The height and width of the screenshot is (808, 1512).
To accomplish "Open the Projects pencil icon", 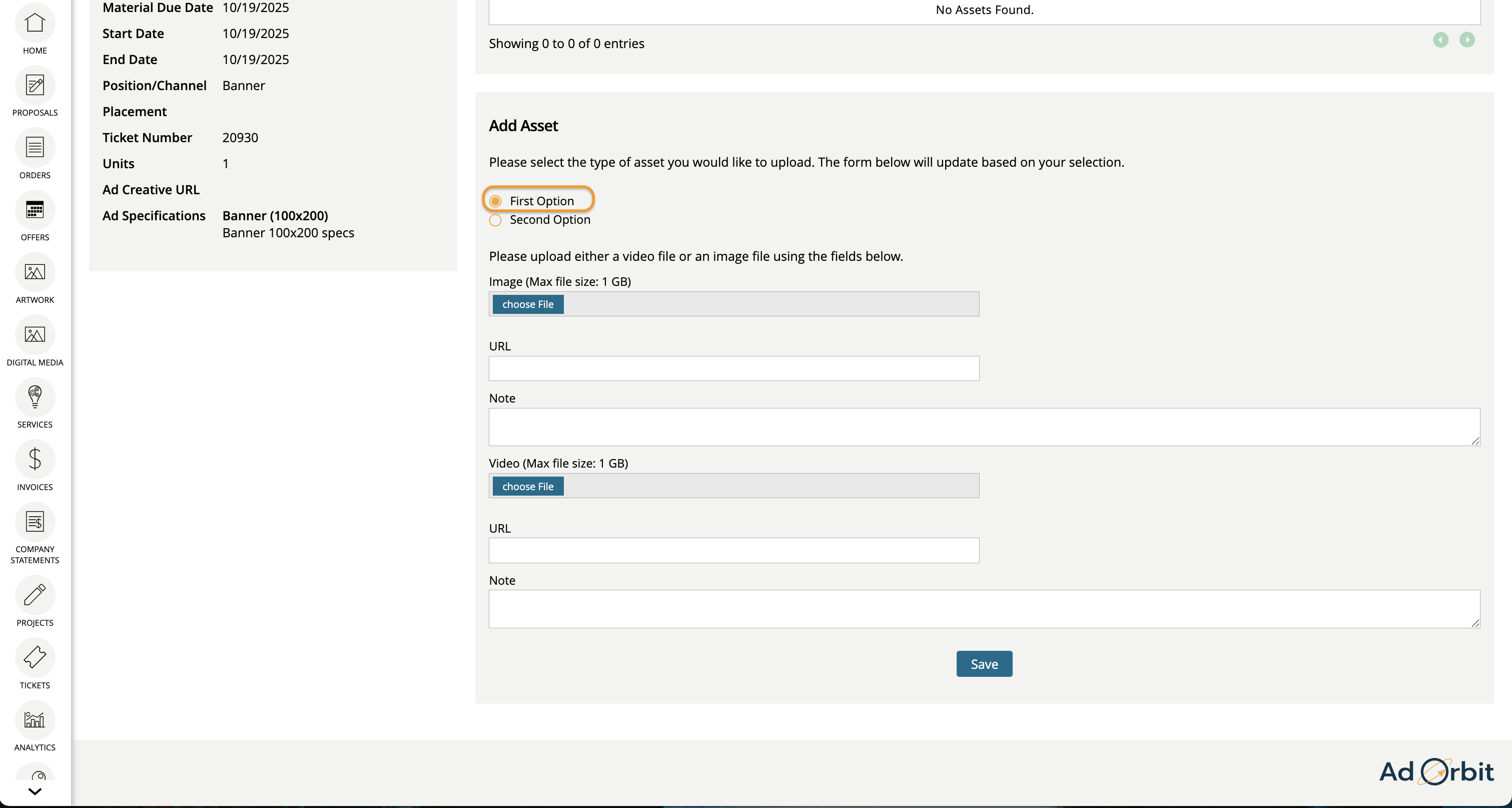I will (35, 595).
